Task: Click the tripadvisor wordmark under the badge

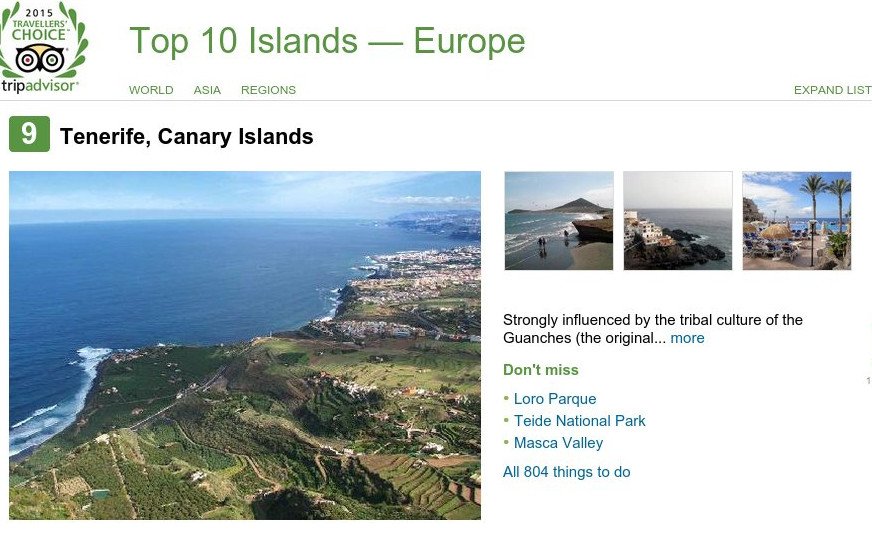Action: point(40,86)
